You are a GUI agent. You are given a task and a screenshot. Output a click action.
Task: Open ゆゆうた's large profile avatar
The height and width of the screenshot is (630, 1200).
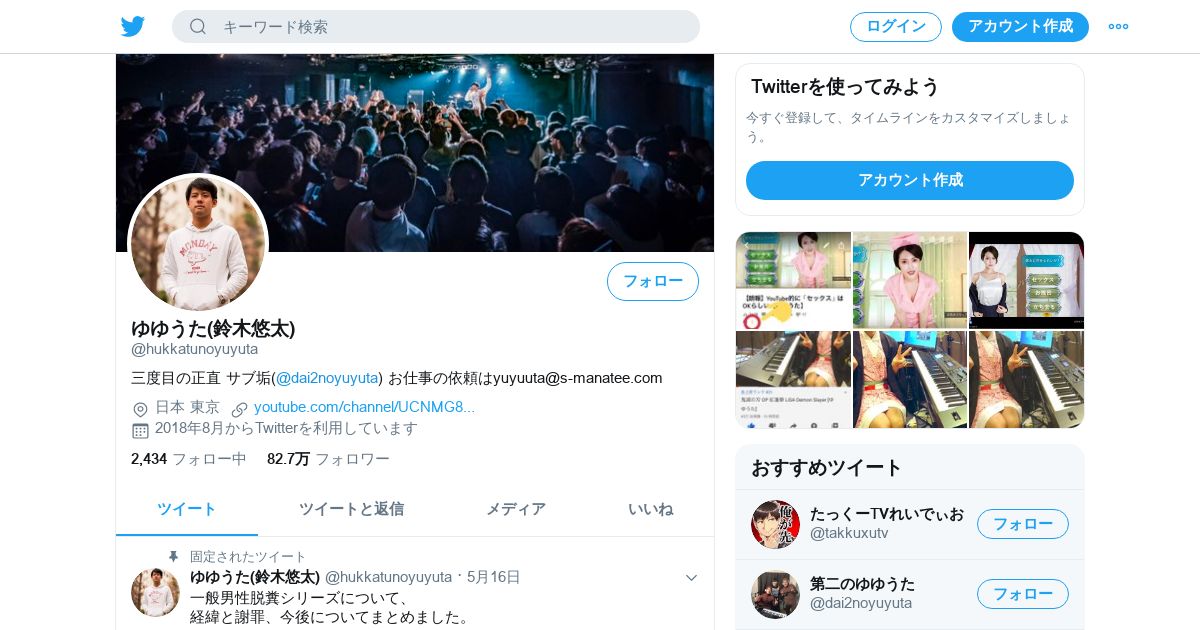point(198,243)
